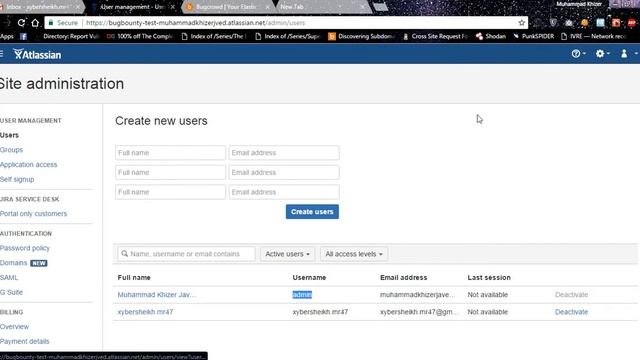This screenshot has height=360, width=640.
Task: Open Muhammad Khizer Jav... user profile
Action: tap(157, 295)
